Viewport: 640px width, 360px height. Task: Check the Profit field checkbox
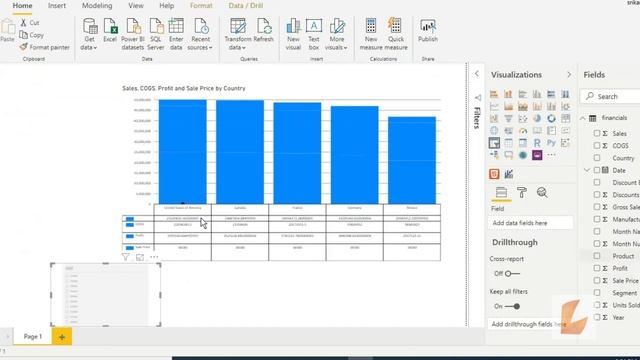coord(597,268)
